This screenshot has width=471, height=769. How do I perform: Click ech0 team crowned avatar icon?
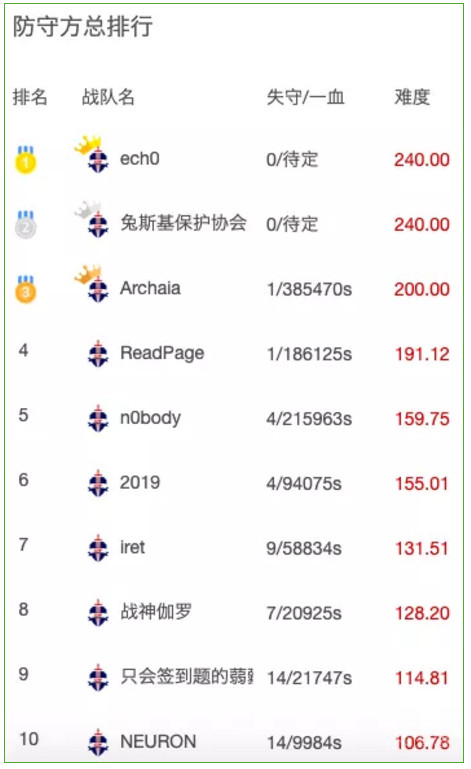point(92,154)
